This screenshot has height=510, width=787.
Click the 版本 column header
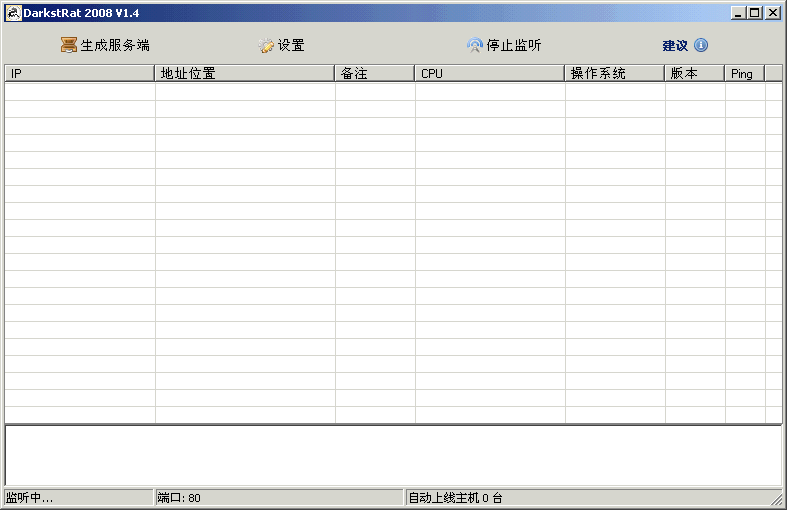tap(695, 74)
